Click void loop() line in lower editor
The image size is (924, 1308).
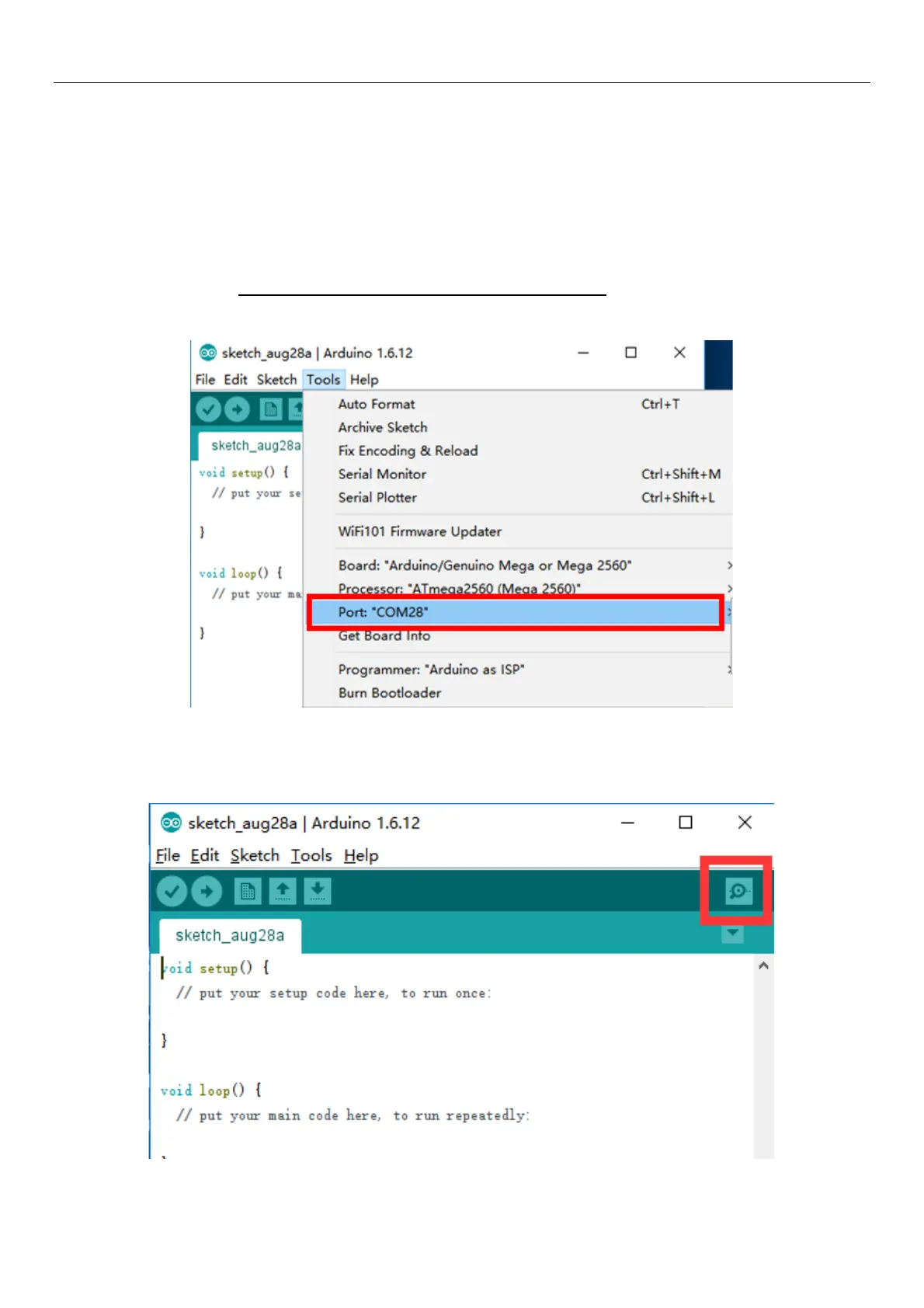click(211, 1091)
